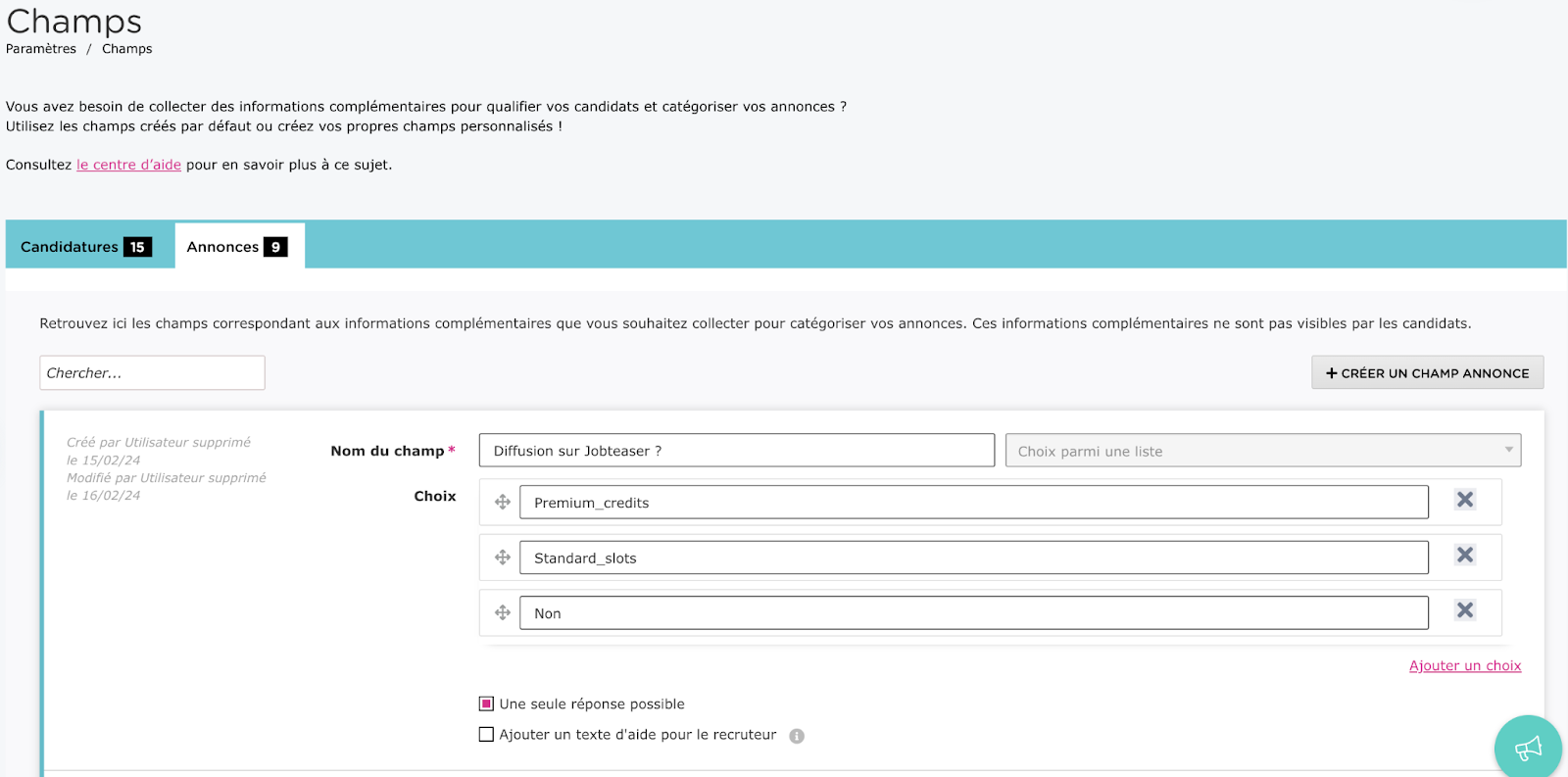
Task: Grab the move handle for Standard_slots choice
Action: (503, 558)
